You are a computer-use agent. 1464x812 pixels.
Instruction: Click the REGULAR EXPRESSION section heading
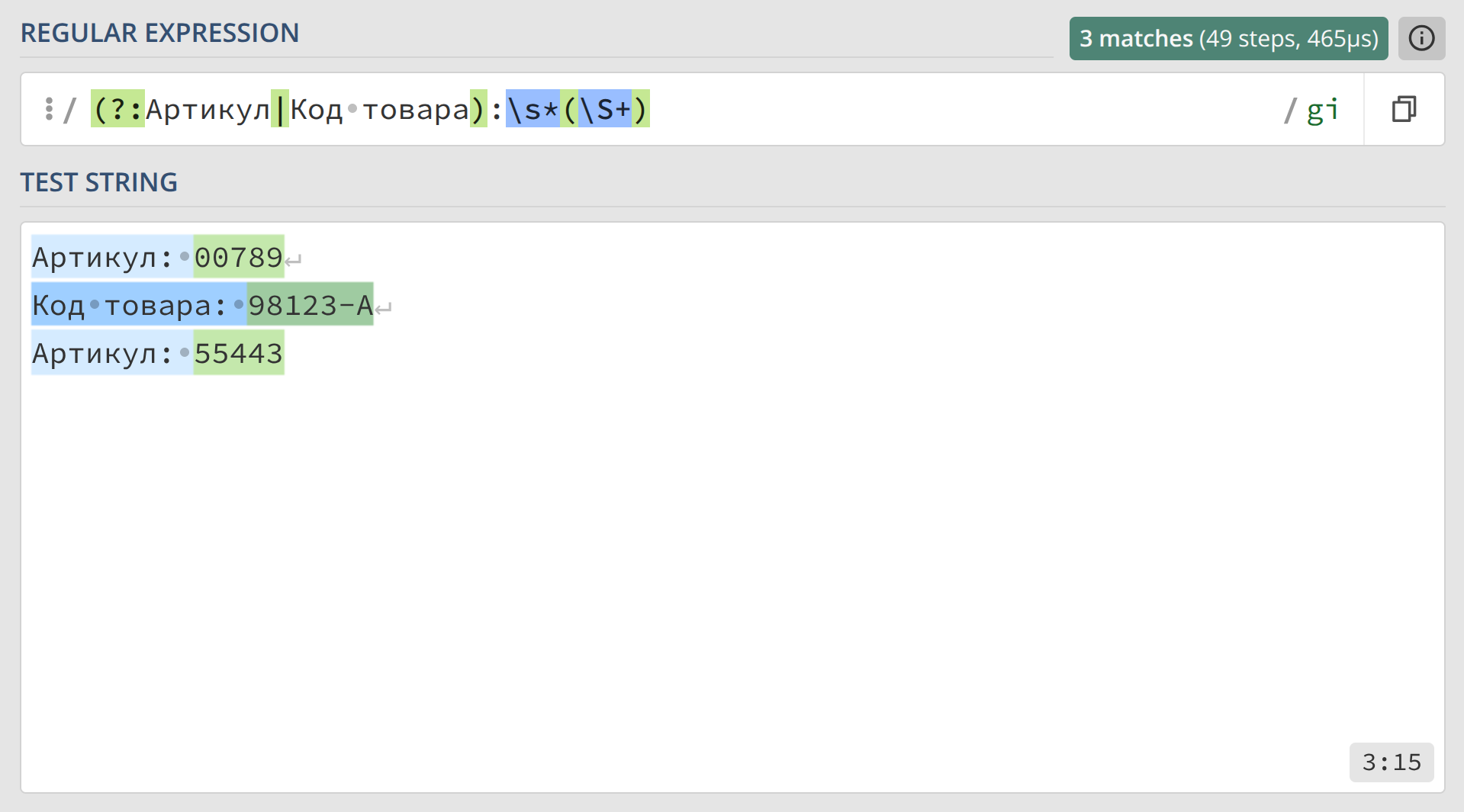point(159,33)
